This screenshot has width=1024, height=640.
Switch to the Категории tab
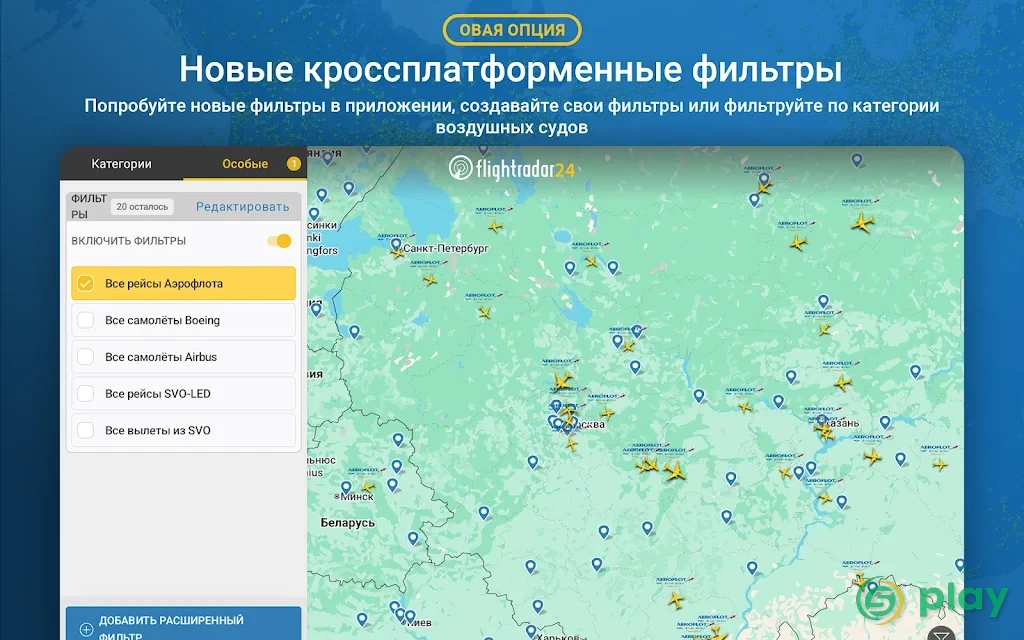coord(121,164)
